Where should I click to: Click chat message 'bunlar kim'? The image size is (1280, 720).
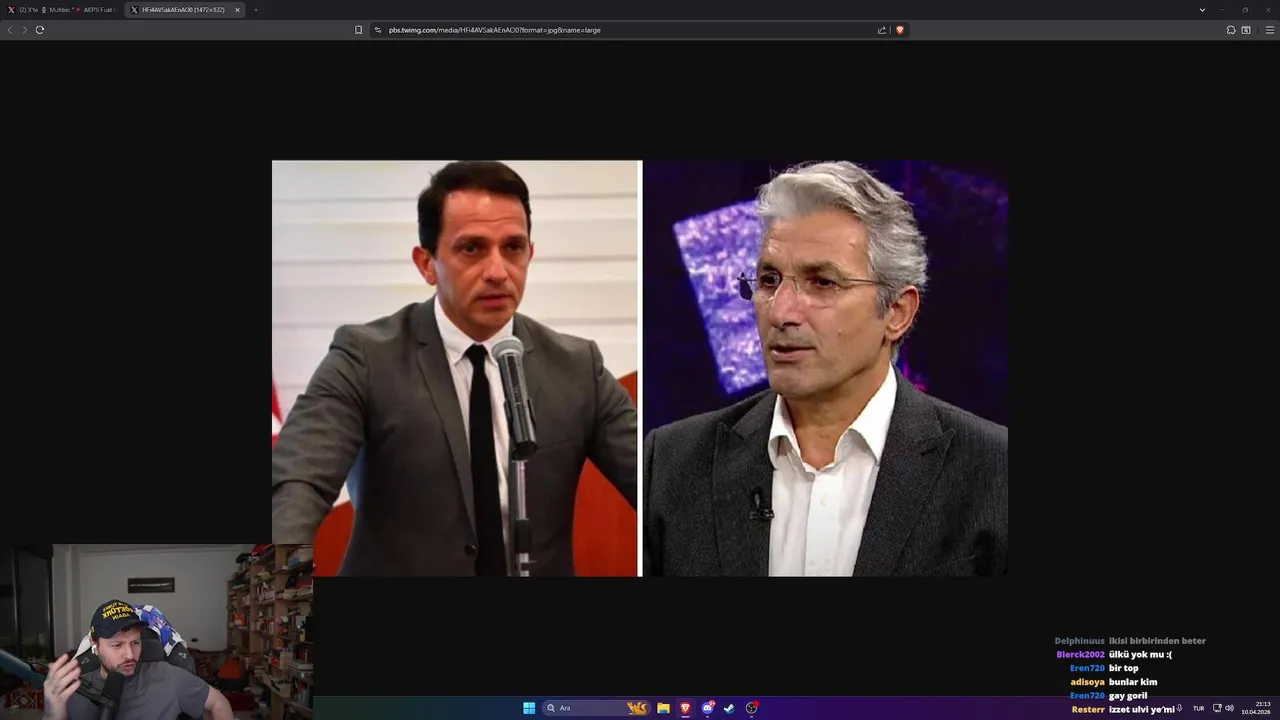pyautogui.click(x=1133, y=682)
